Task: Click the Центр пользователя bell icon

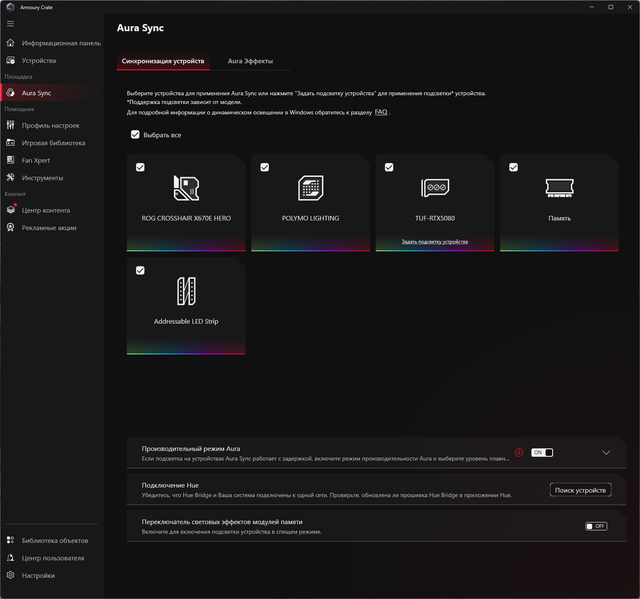Action: [x=11, y=558]
